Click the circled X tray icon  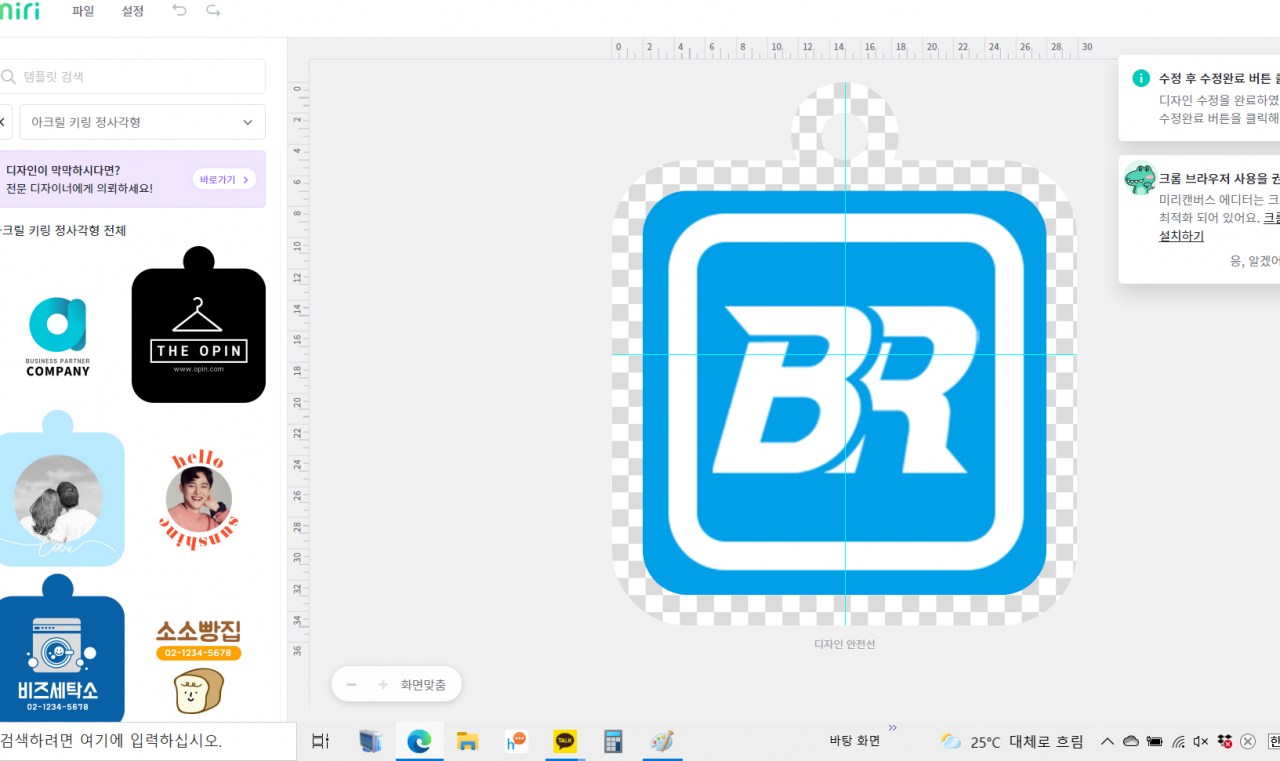(x=1248, y=741)
